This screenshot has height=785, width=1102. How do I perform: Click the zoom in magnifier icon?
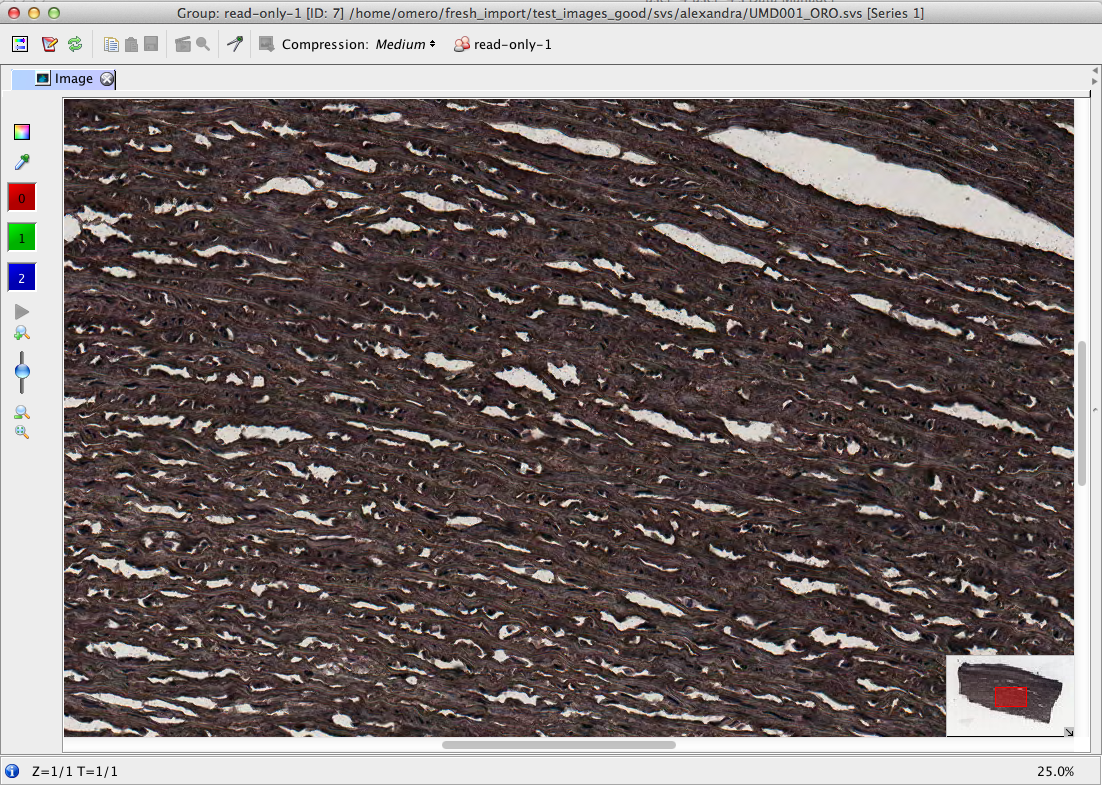(x=22, y=332)
